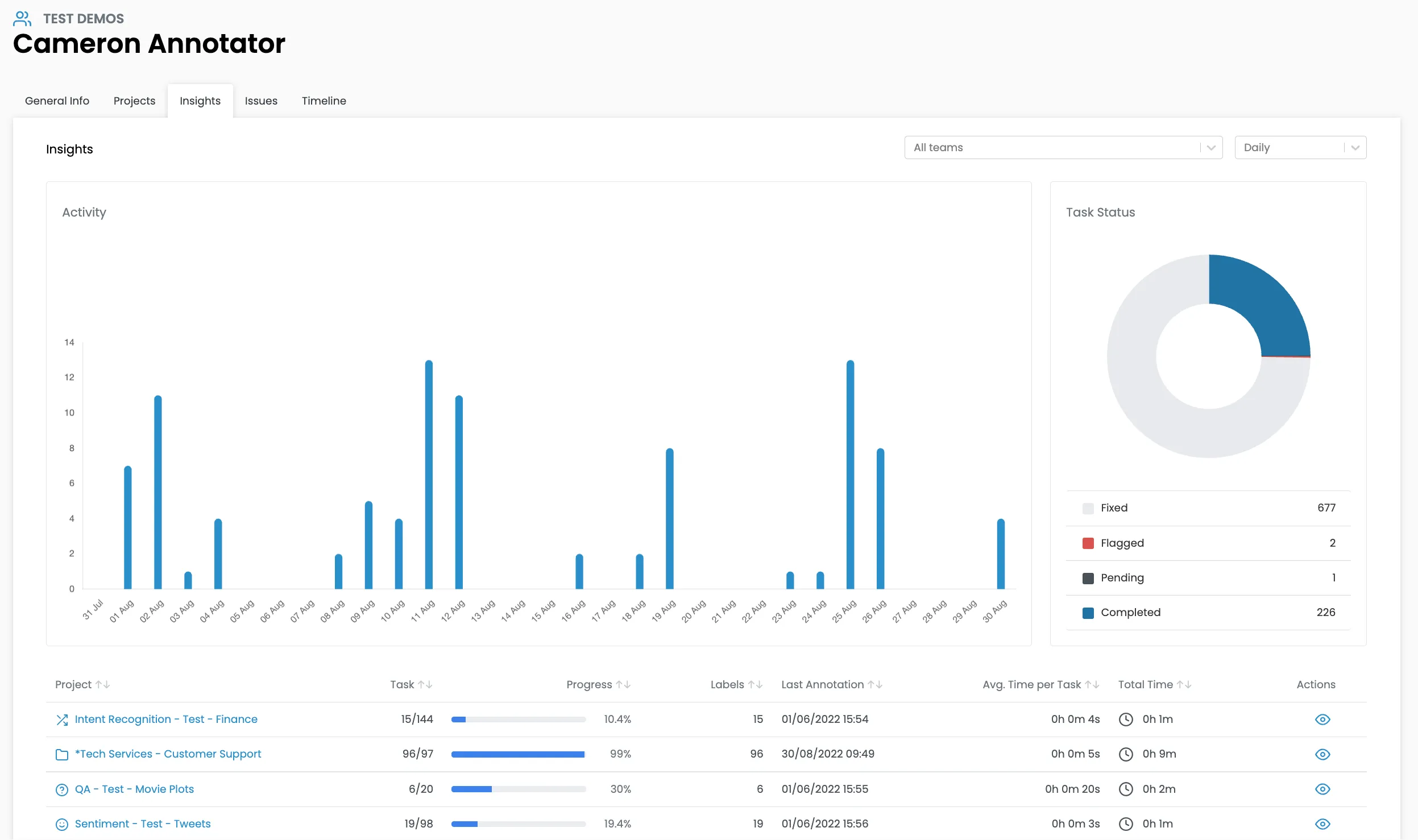Open the Timeline tab
The image size is (1418, 840).
tap(324, 101)
